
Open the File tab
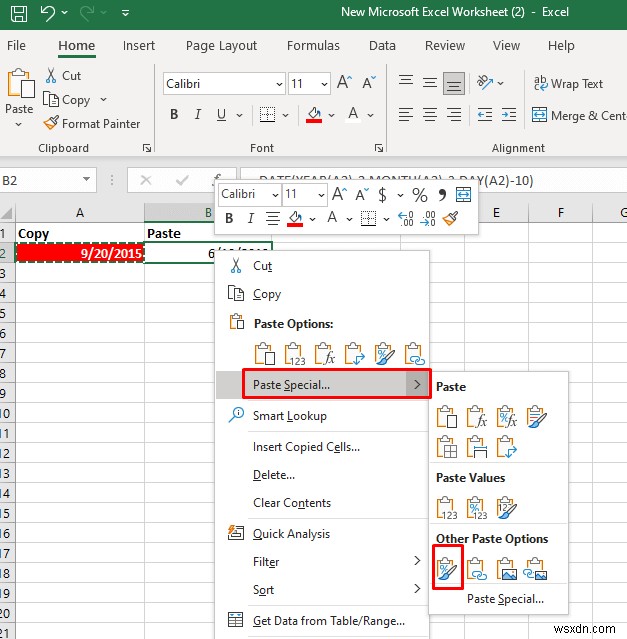16,45
